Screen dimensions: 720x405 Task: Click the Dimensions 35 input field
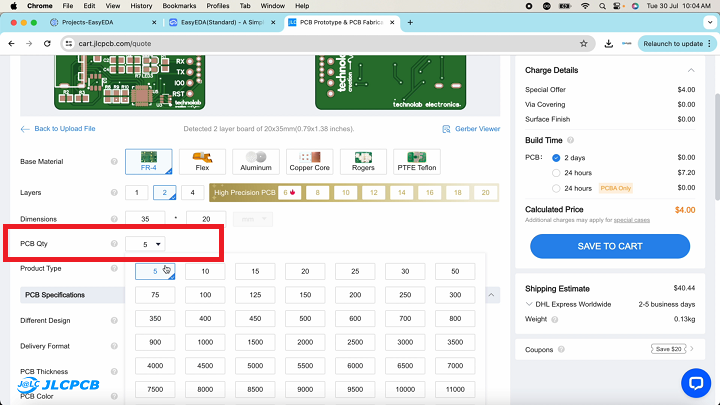point(145,219)
